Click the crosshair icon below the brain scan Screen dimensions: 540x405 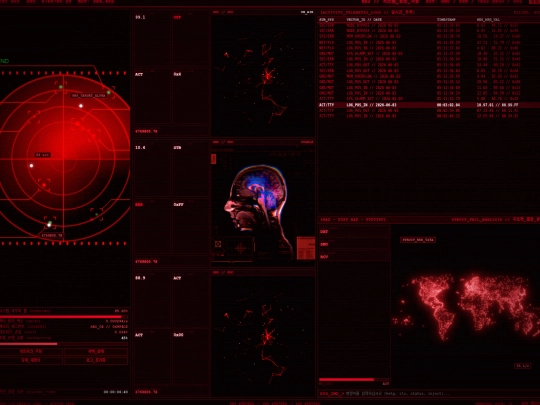click(240, 248)
